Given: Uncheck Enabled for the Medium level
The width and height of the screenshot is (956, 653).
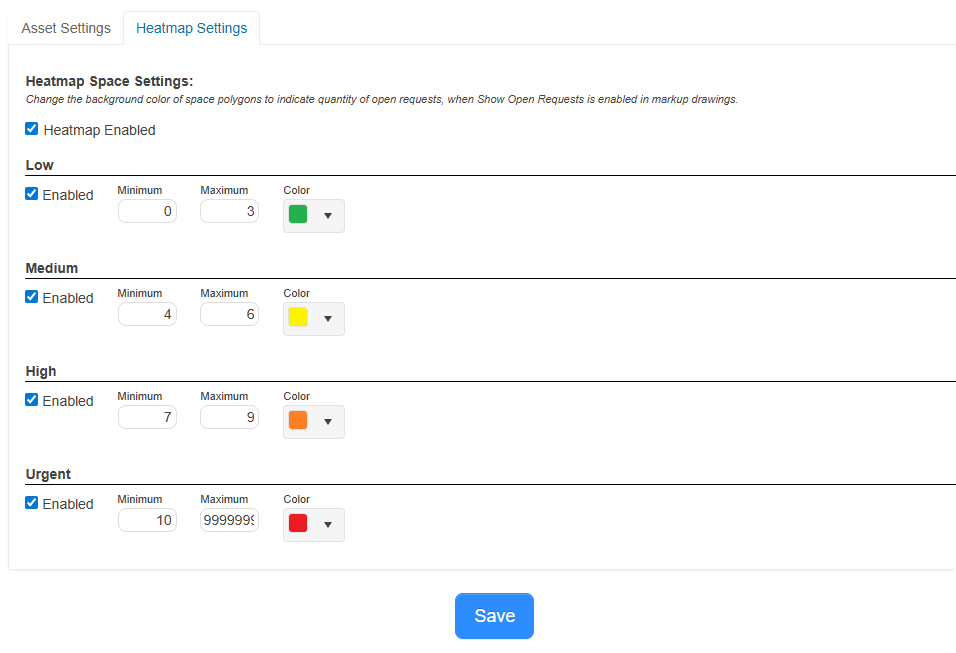Looking at the screenshot, I should click(31, 296).
